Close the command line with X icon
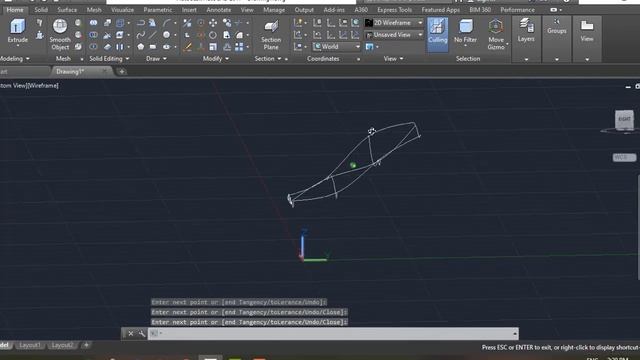This screenshot has width=640, height=360. click(x=131, y=333)
